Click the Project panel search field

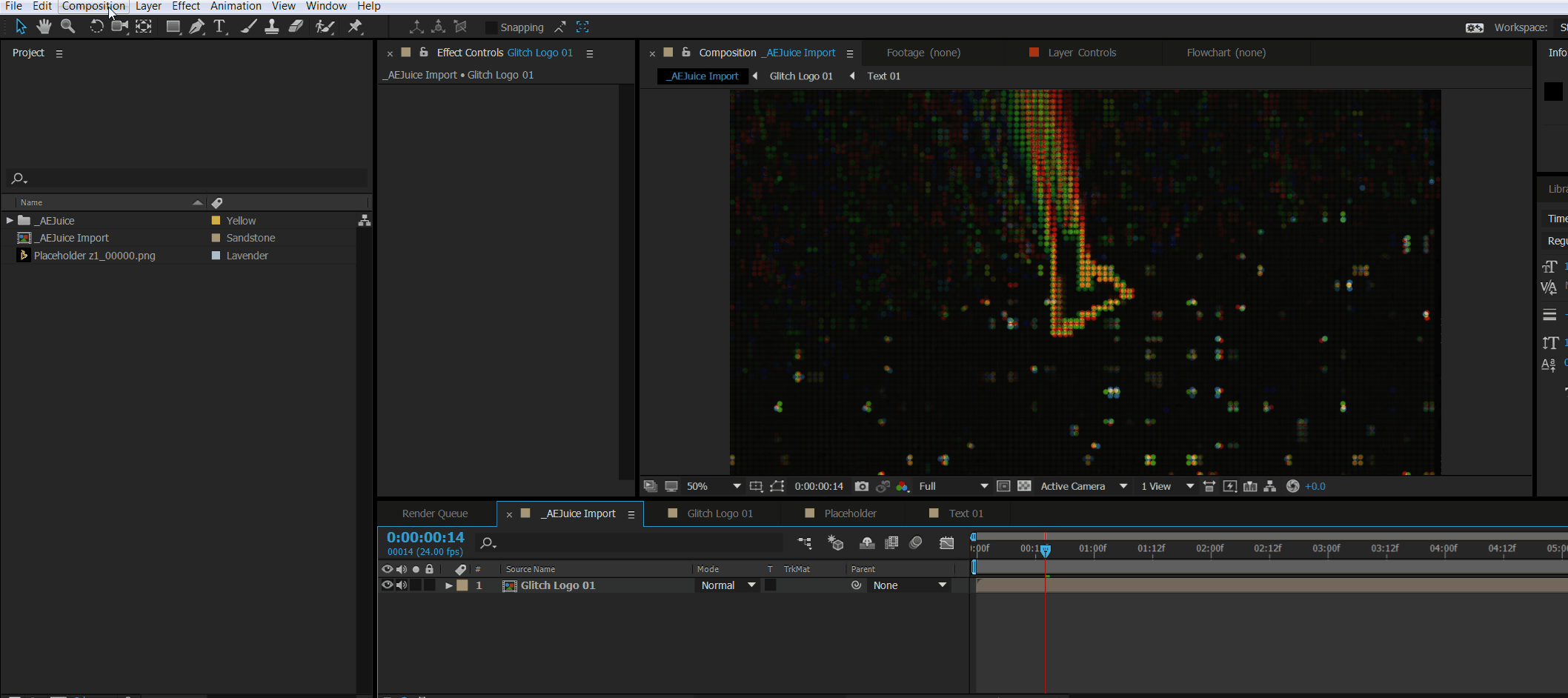[x=187, y=179]
